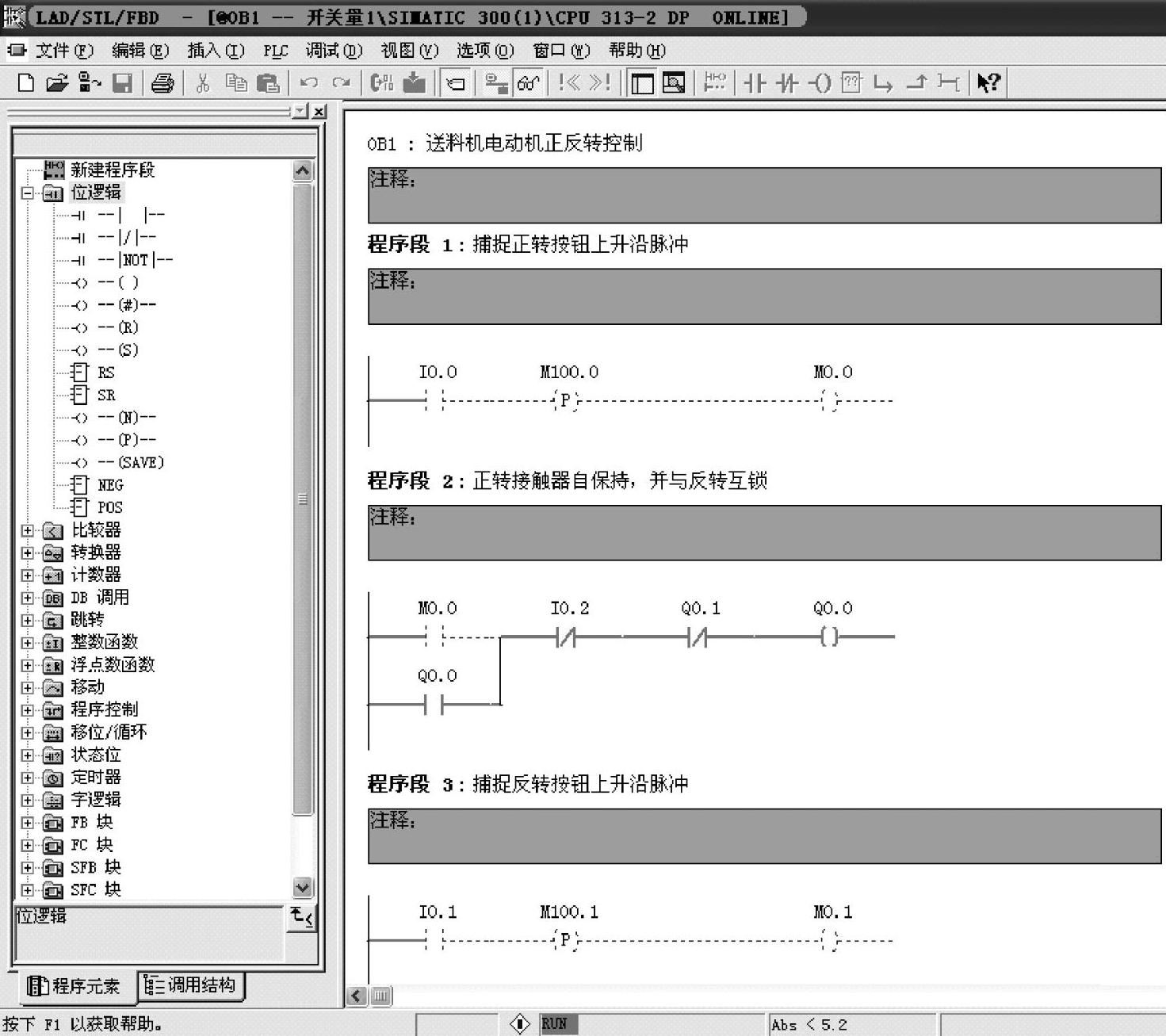Expand the 转换器 folder
This screenshot has width=1166, height=1036.
[x=28, y=552]
